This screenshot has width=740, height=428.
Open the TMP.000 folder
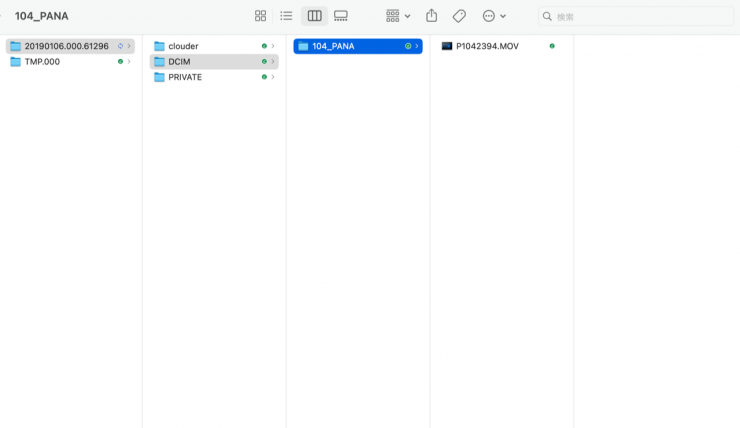pyautogui.click(x=42, y=62)
